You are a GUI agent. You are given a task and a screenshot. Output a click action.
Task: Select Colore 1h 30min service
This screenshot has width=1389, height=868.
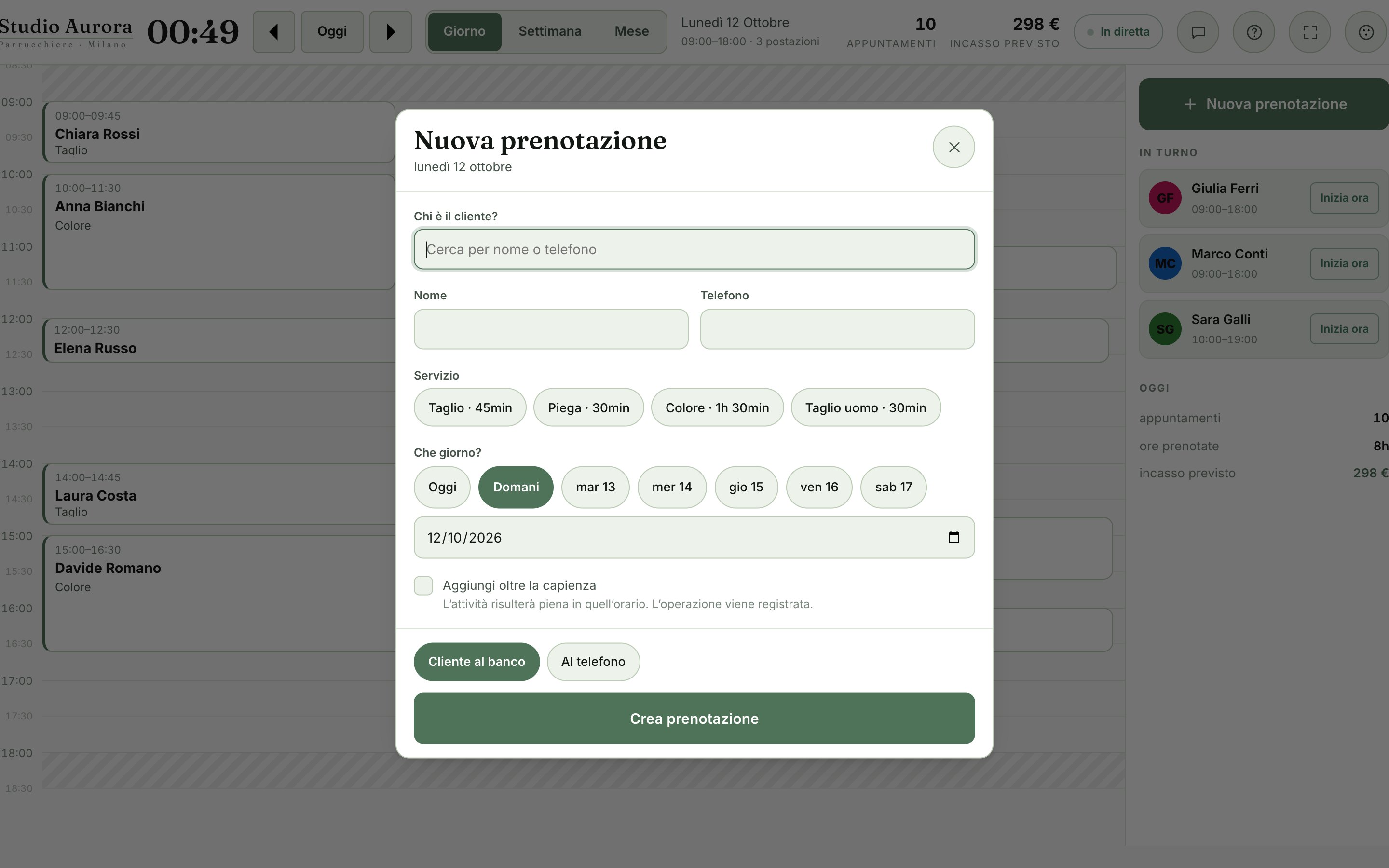tap(718, 407)
